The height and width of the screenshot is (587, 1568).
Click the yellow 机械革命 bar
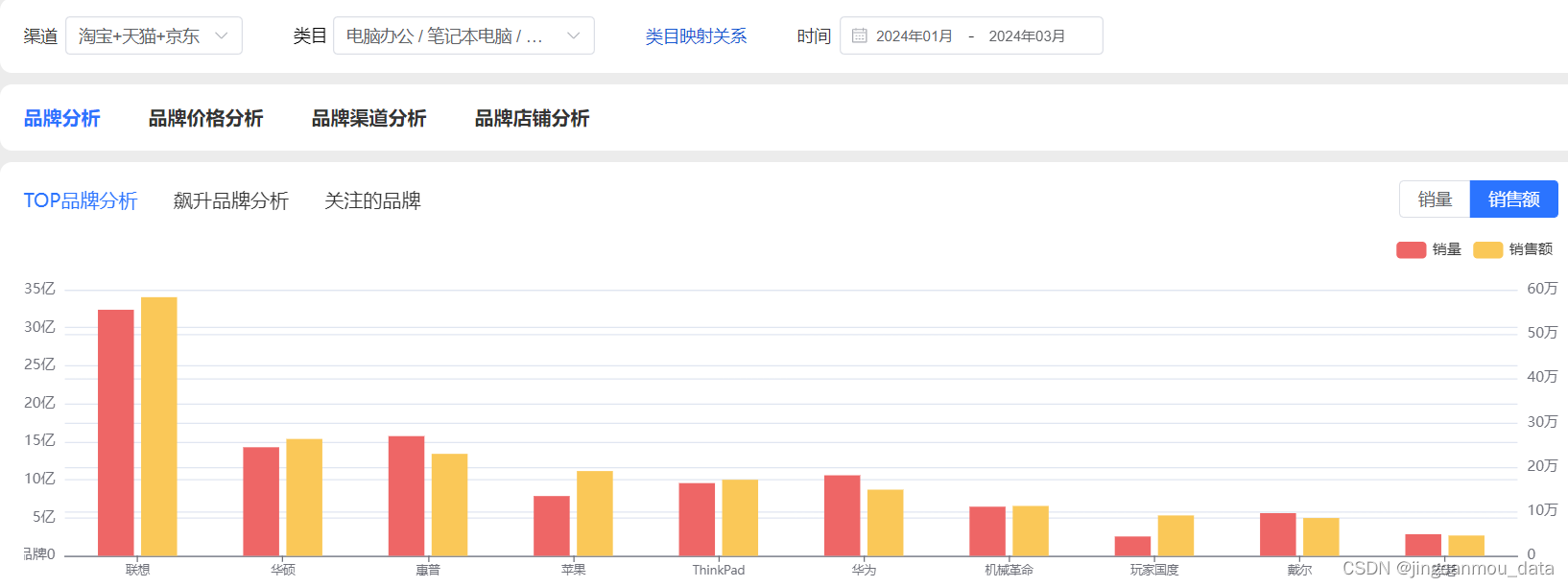click(x=1031, y=530)
